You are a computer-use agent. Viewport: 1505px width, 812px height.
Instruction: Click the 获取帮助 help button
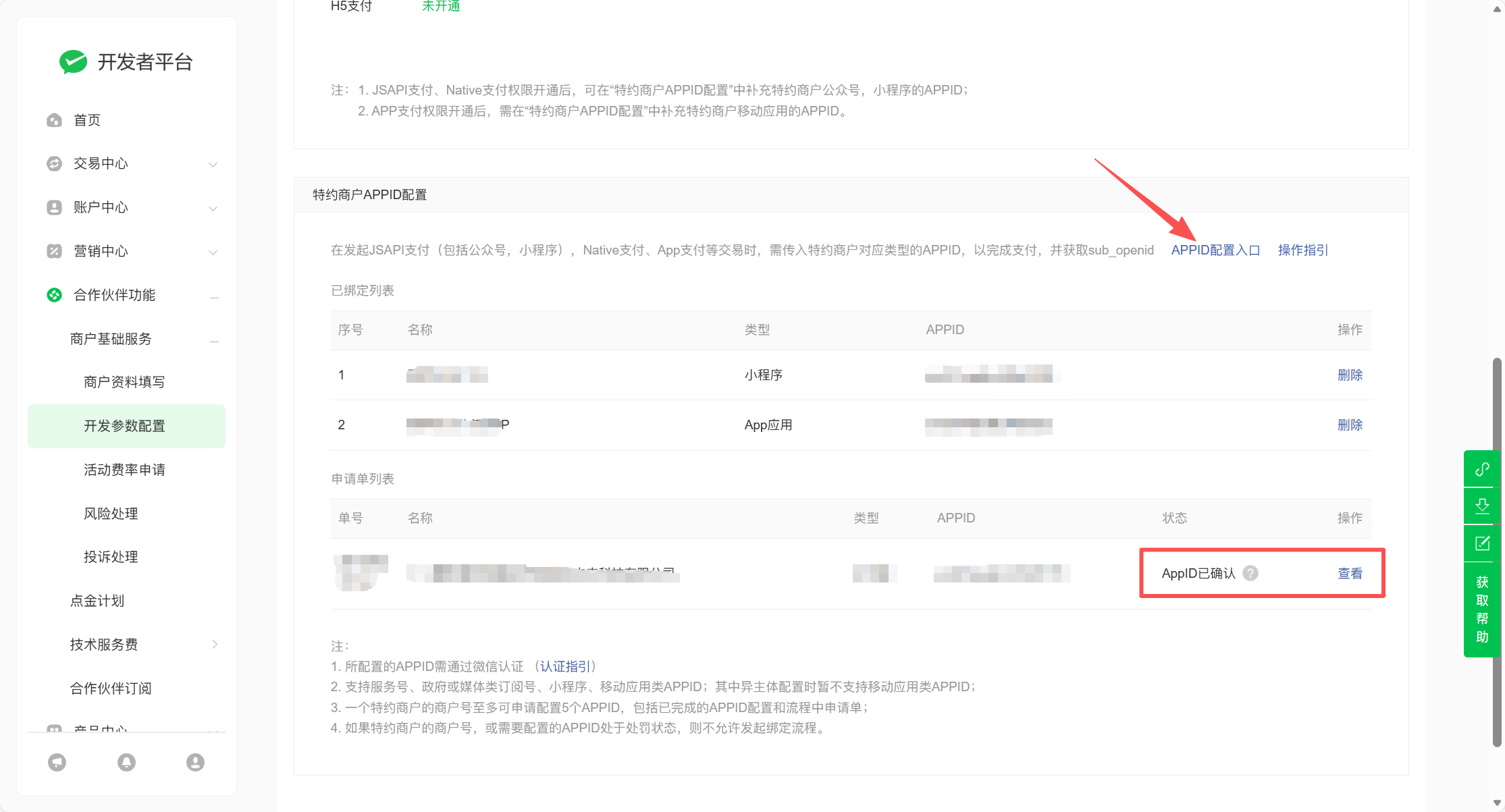pyautogui.click(x=1482, y=610)
